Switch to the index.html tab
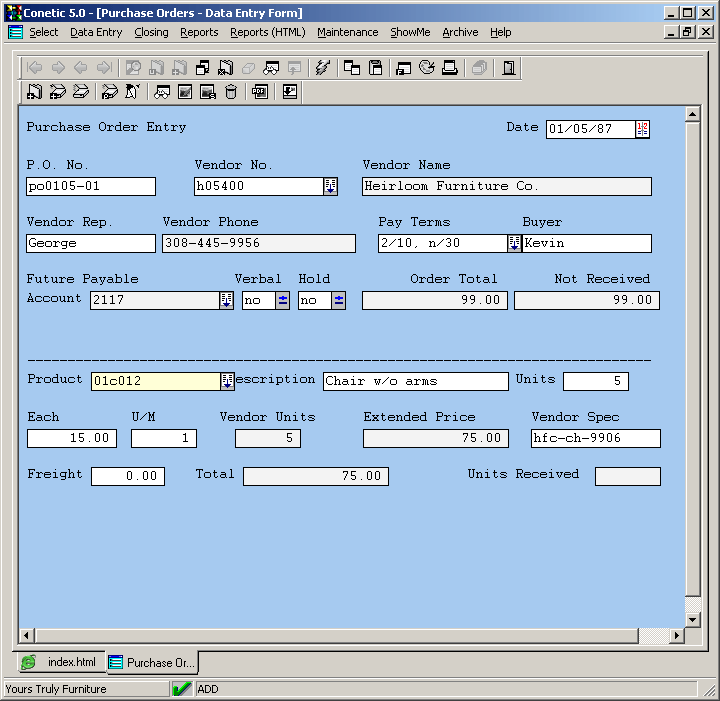 (x=61, y=662)
